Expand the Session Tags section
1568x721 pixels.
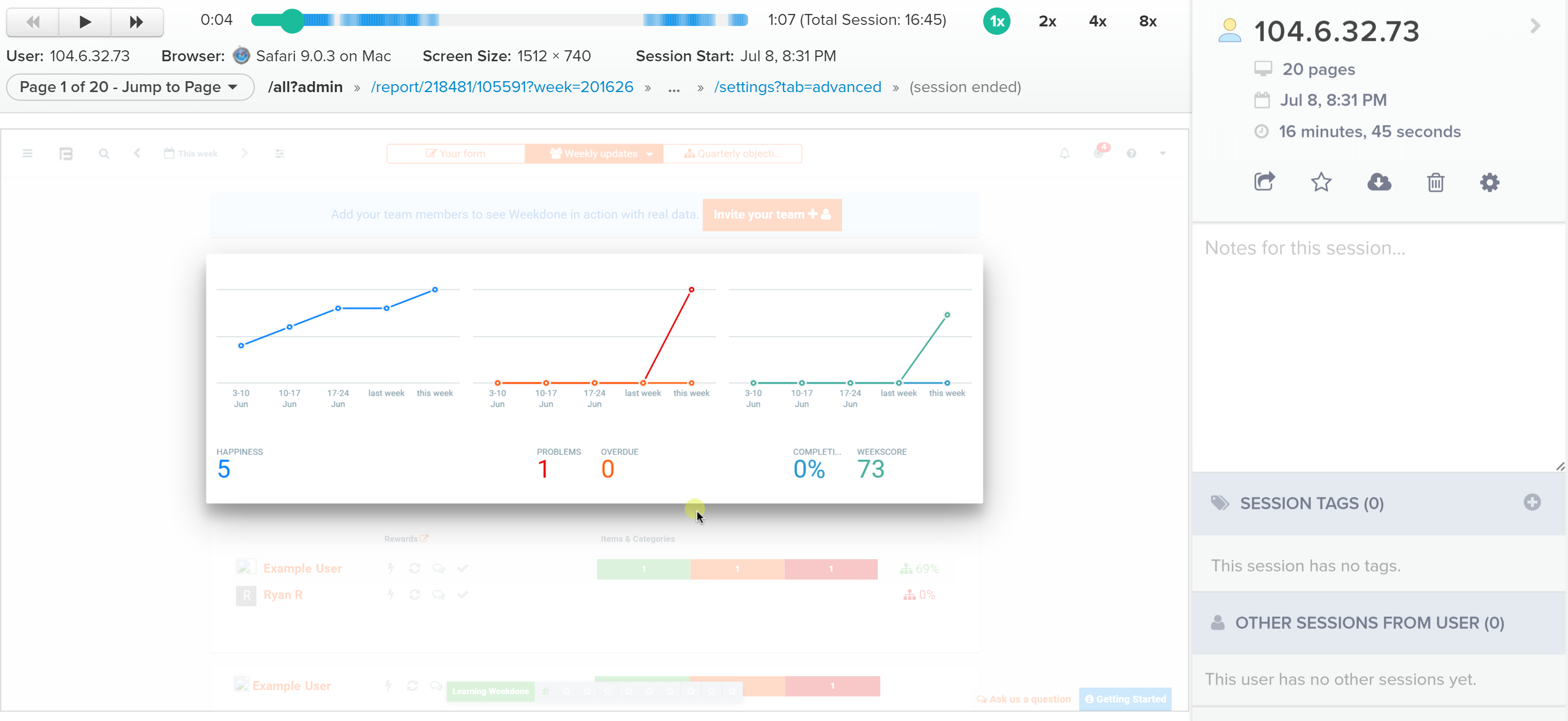(1312, 503)
